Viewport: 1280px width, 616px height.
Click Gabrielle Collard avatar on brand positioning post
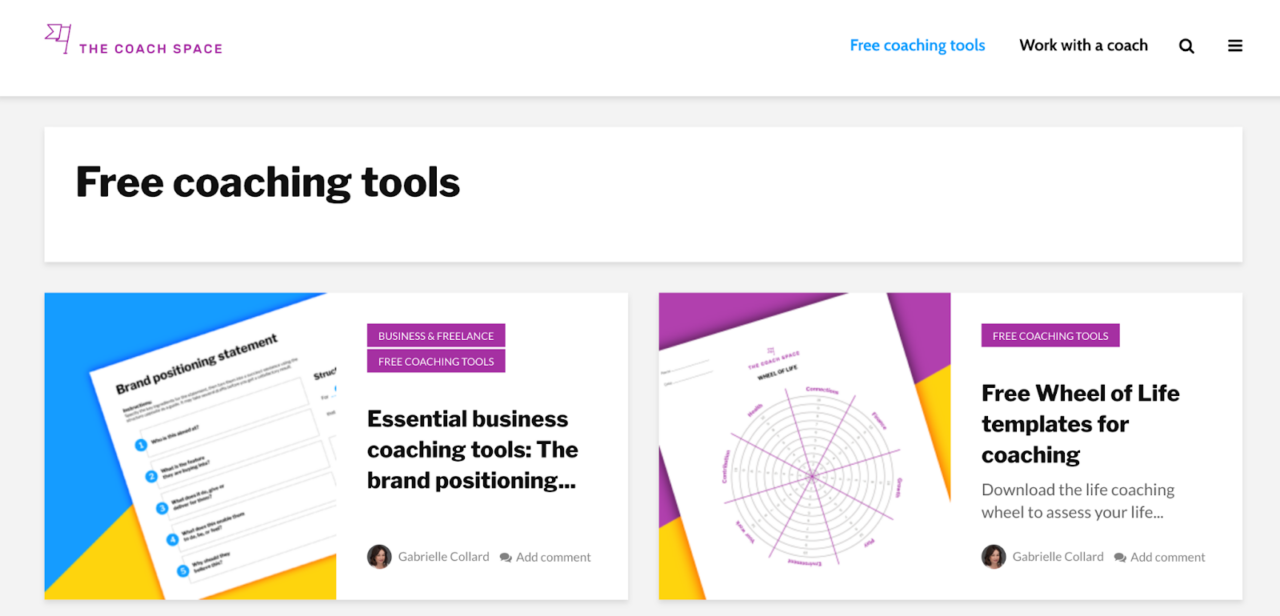pyautogui.click(x=379, y=557)
